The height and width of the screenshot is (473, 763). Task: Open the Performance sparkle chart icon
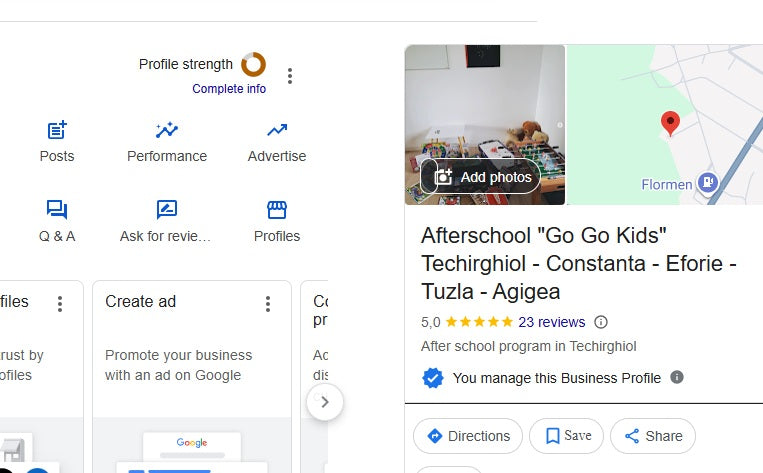tap(167, 130)
